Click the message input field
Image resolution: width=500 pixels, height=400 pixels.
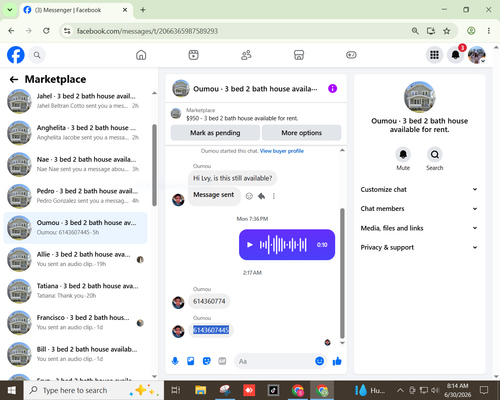[274, 361]
